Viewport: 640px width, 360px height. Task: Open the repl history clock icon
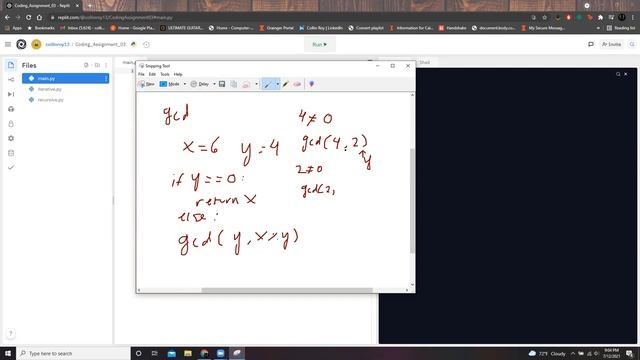point(146,44)
